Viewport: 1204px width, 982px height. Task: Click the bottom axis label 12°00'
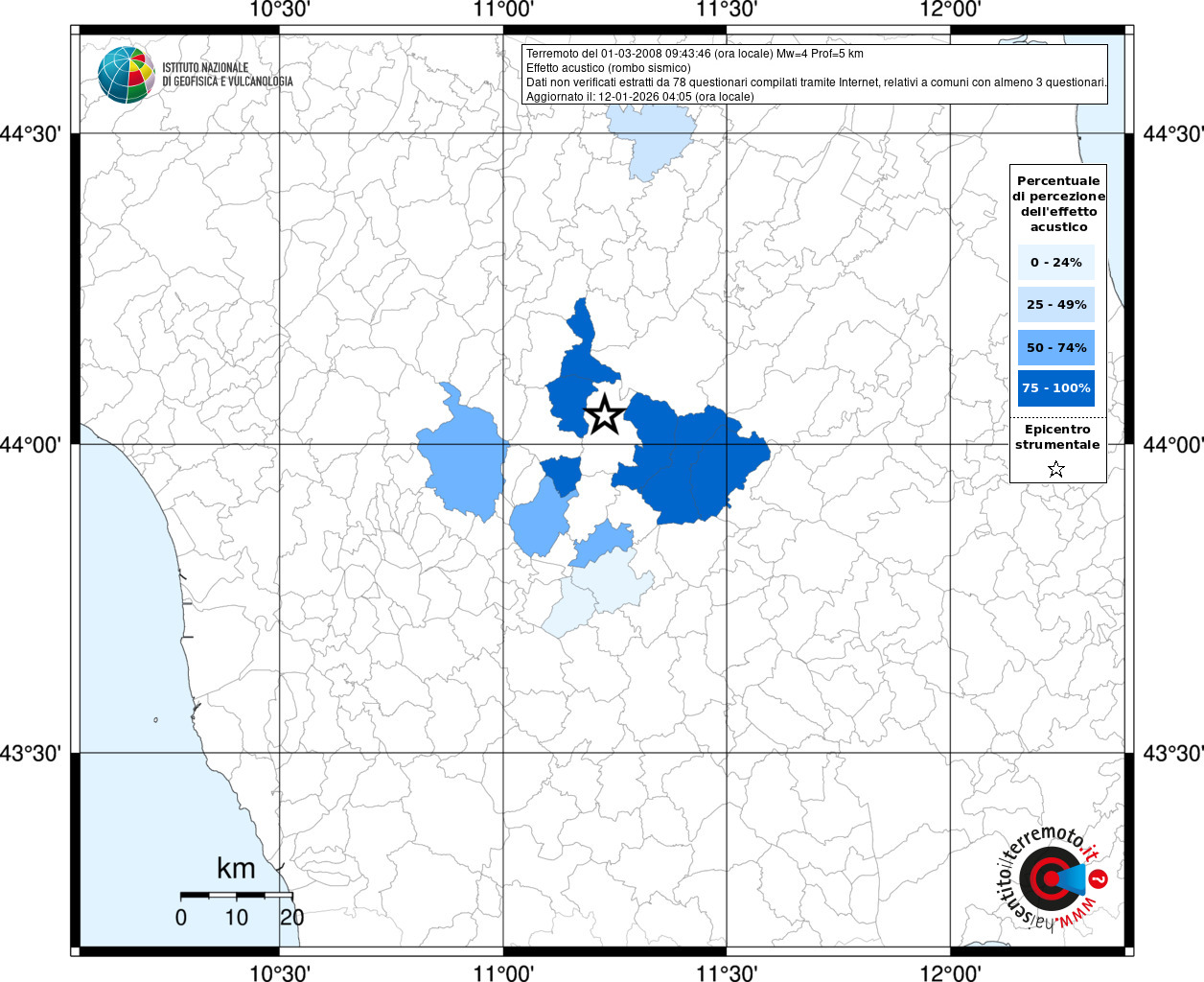point(950,972)
